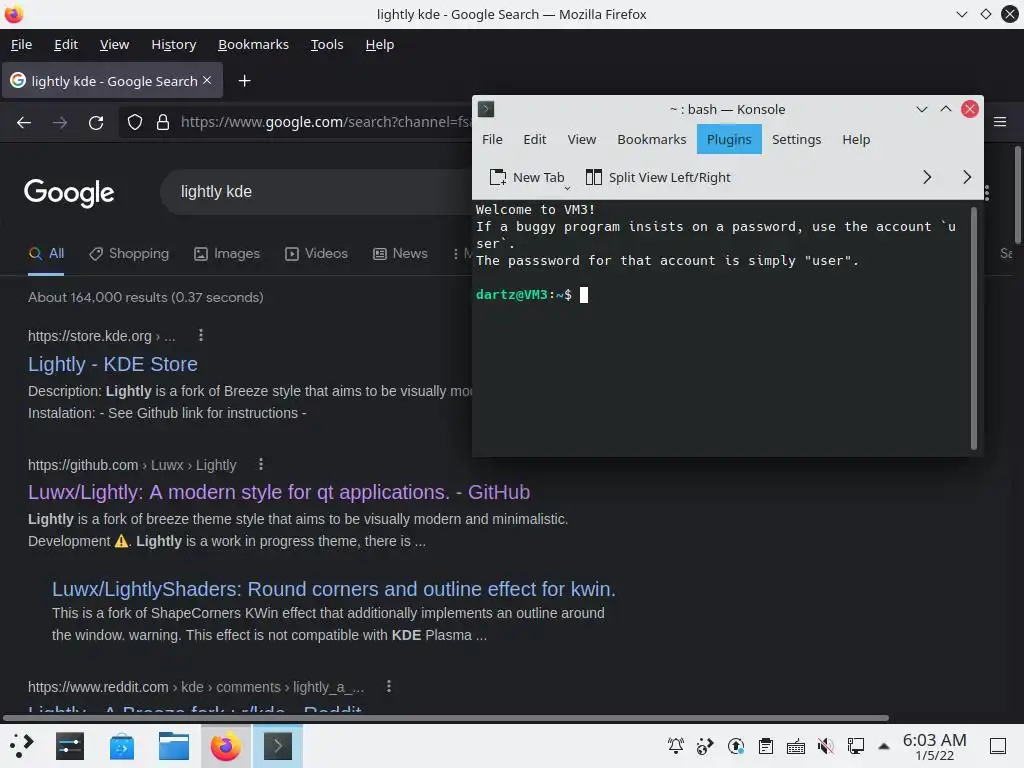This screenshot has height=768, width=1024.
Task: Open the tracking protection shield icon
Action: (x=135, y=122)
